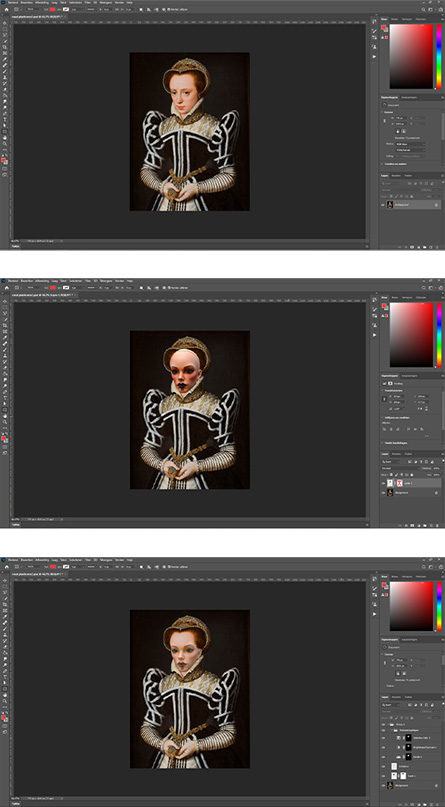
Task: Align left edges icon in middle Properties panel
Action: pyautogui.click(x=385, y=428)
